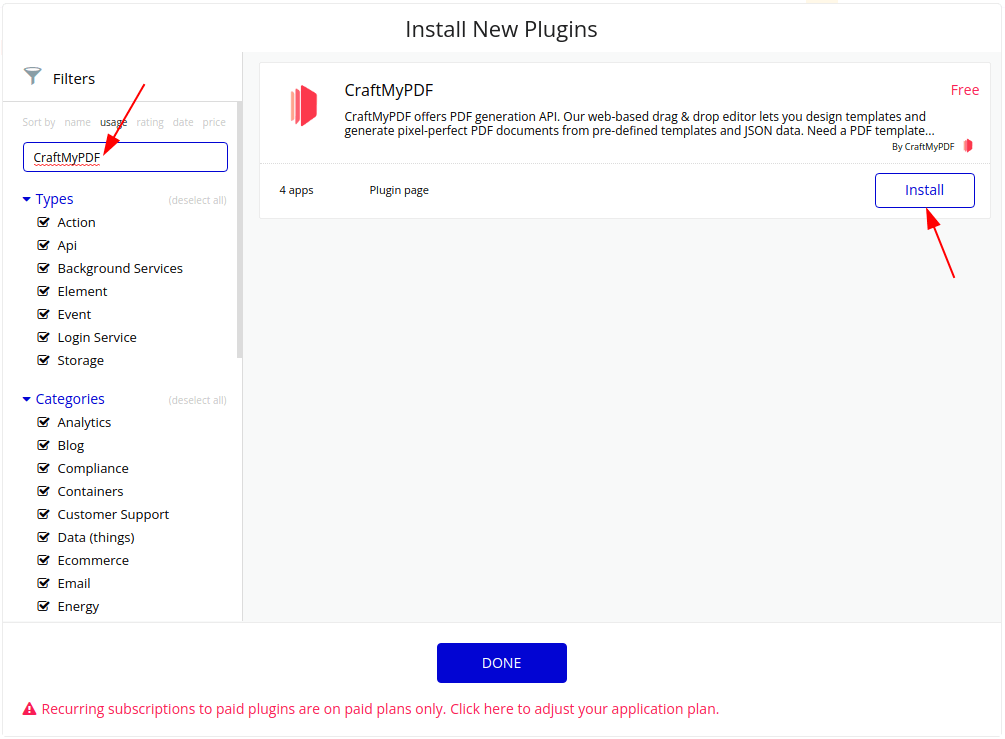
Task: Uncheck the Blog category checkbox
Action: pos(44,445)
